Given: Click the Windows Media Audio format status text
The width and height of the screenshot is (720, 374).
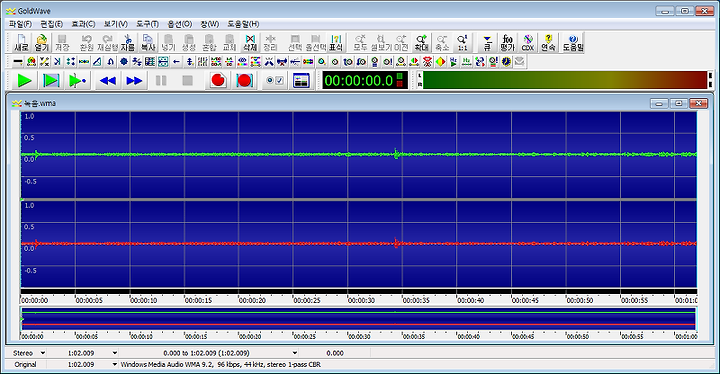Looking at the screenshot, I should tap(220, 364).
